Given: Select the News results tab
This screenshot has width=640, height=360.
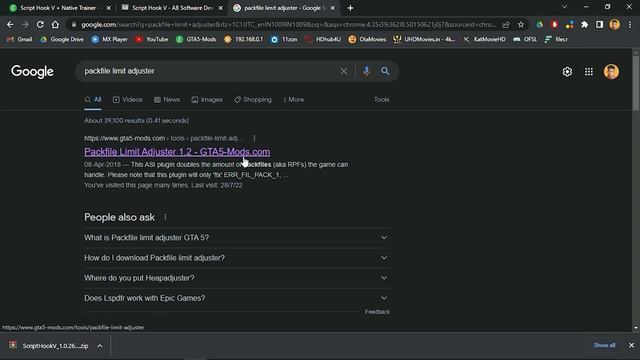Looking at the screenshot, I should click(x=167, y=100).
